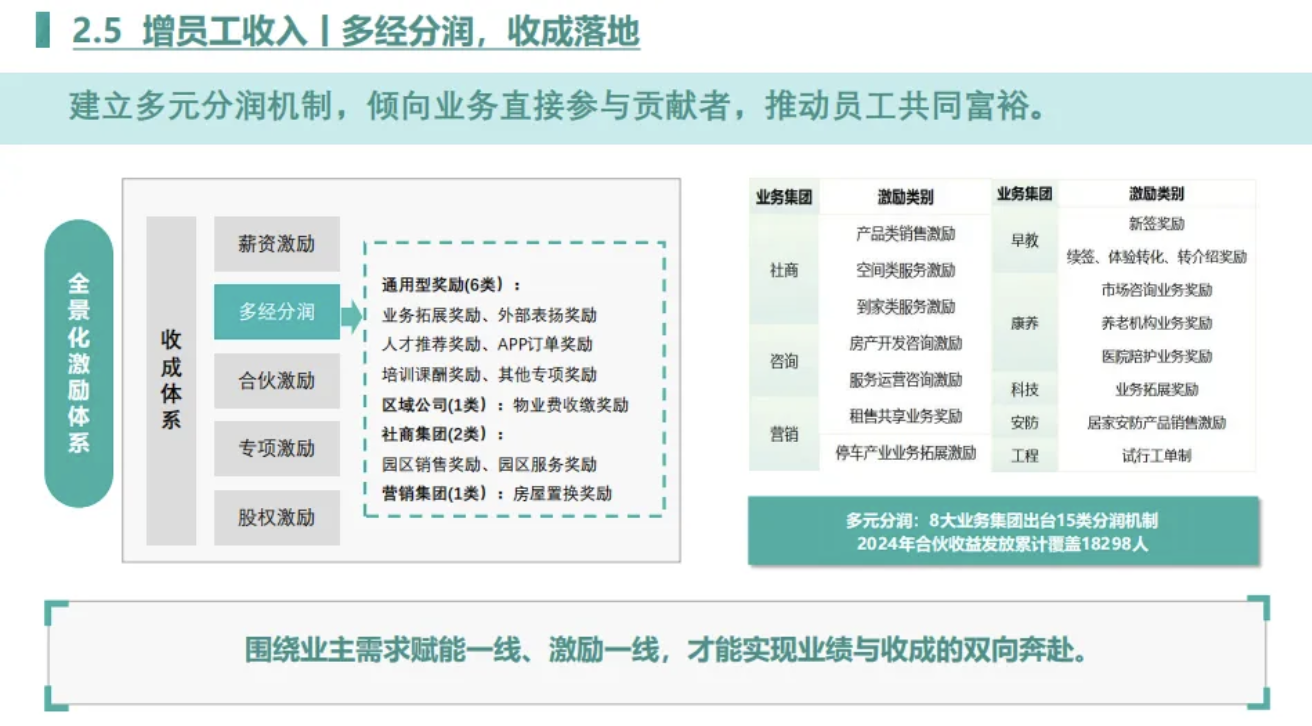Click the 股权激励 box

point(277,518)
